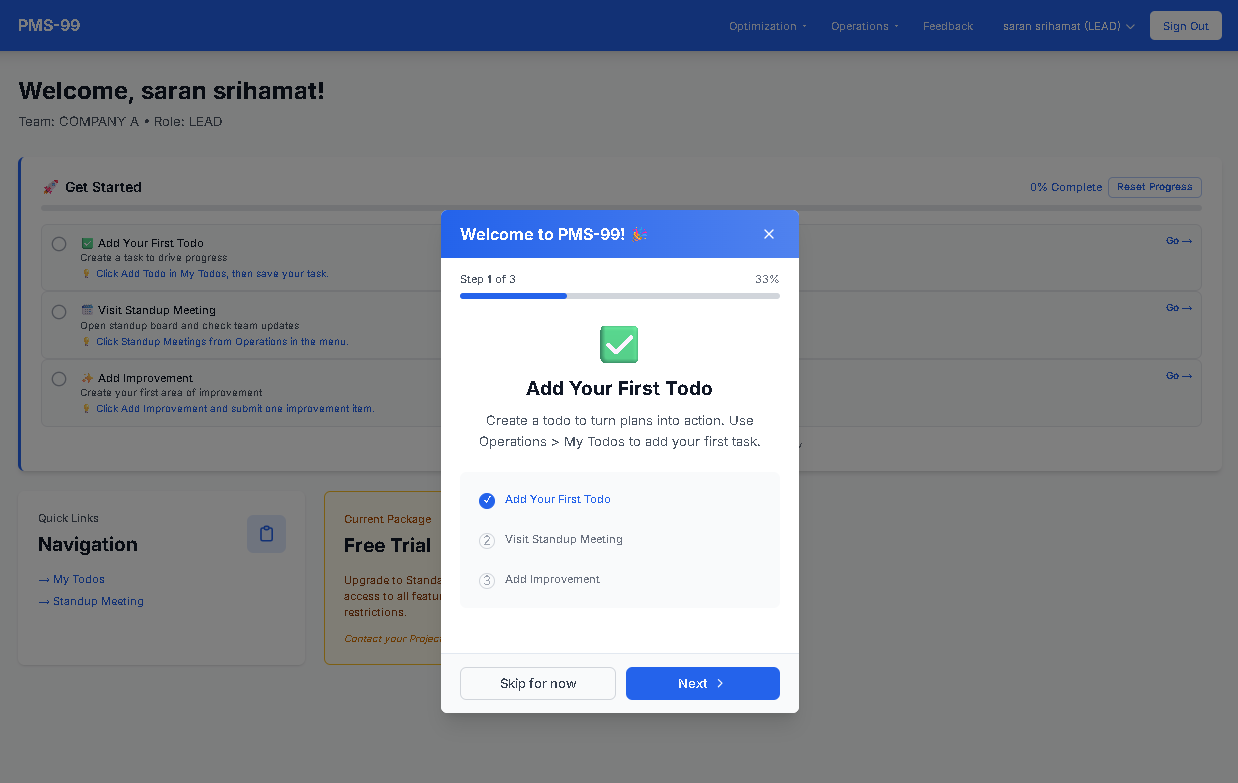Click the green checkmark todo icon
Screen dimensions: 1238x783
[x=619, y=344]
